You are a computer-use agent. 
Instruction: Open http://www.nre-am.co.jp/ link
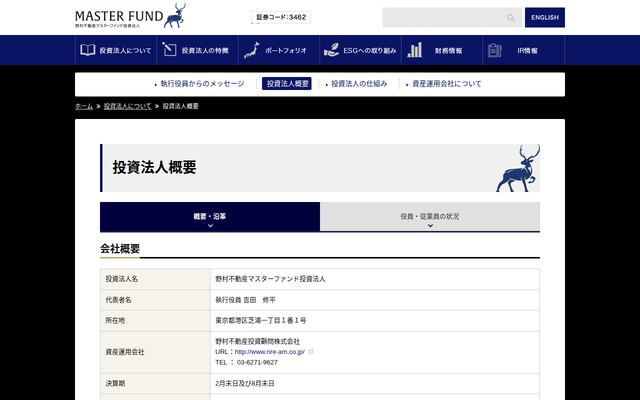(270, 352)
